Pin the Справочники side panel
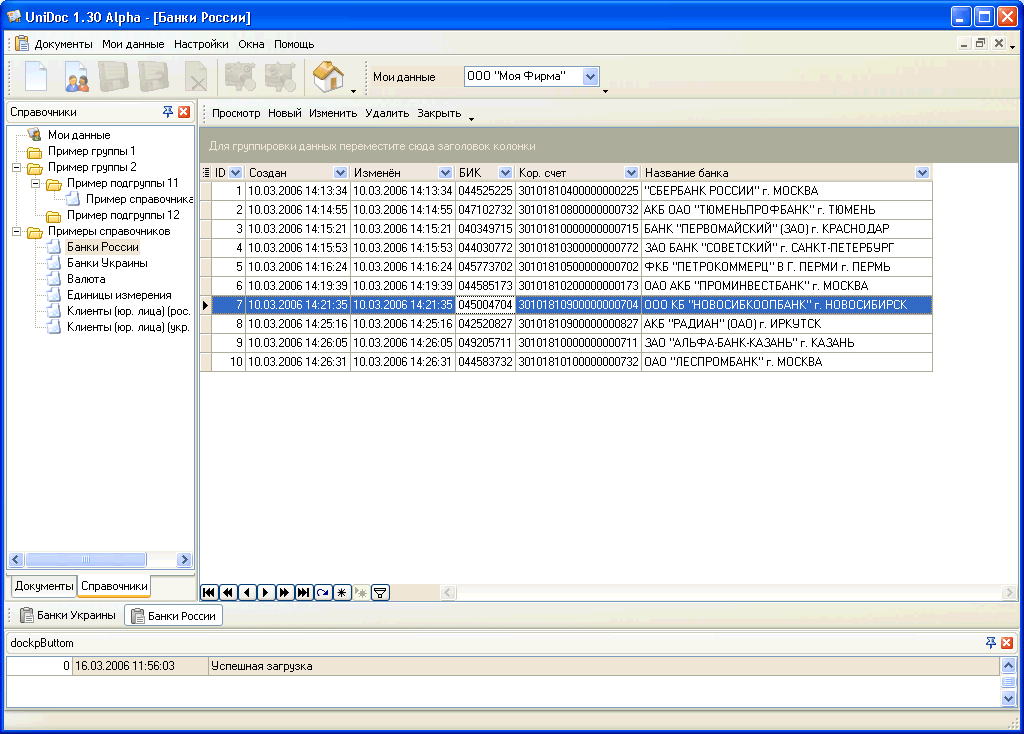This screenshot has width=1024, height=734. click(x=168, y=112)
